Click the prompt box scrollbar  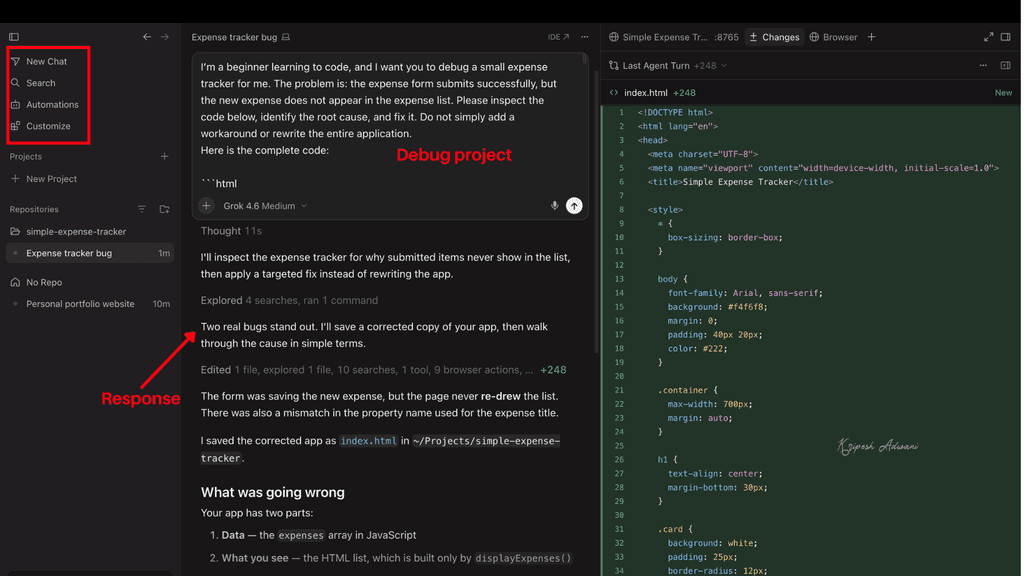(585, 59)
